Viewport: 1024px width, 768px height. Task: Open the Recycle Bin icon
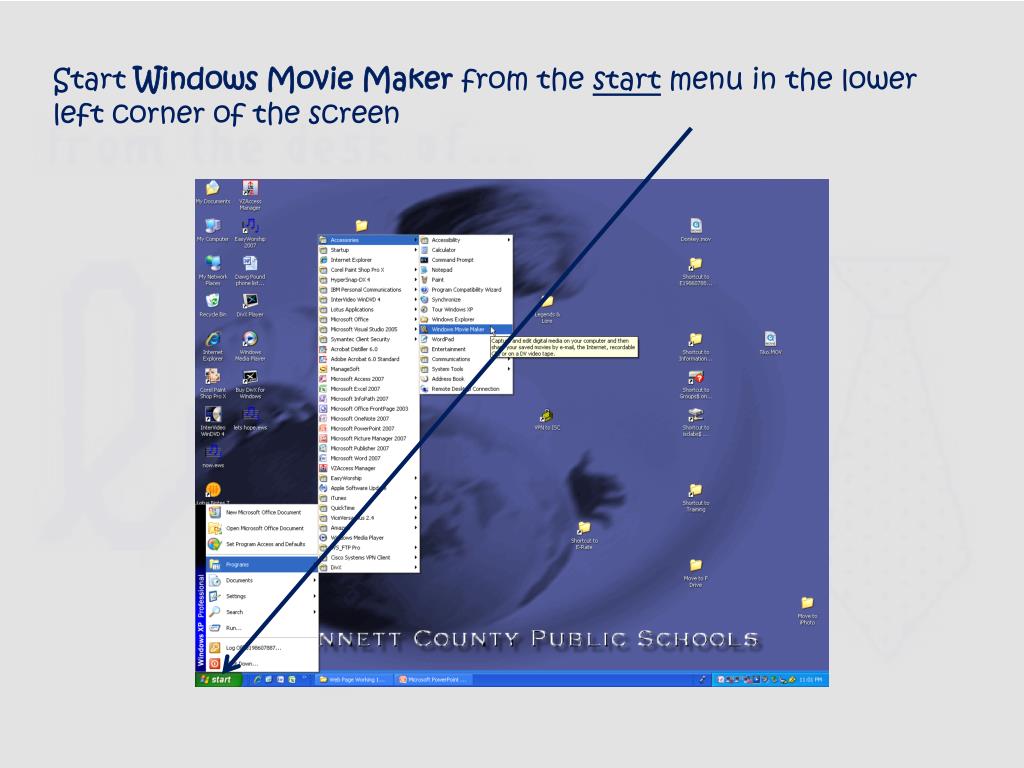(213, 306)
